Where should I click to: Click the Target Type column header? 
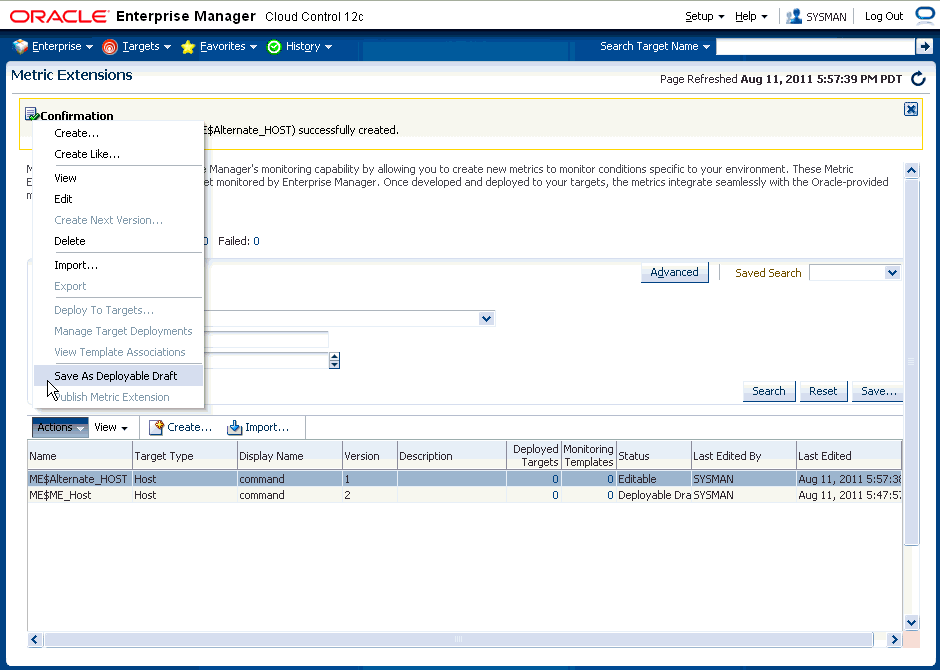click(x=185, y=456)
